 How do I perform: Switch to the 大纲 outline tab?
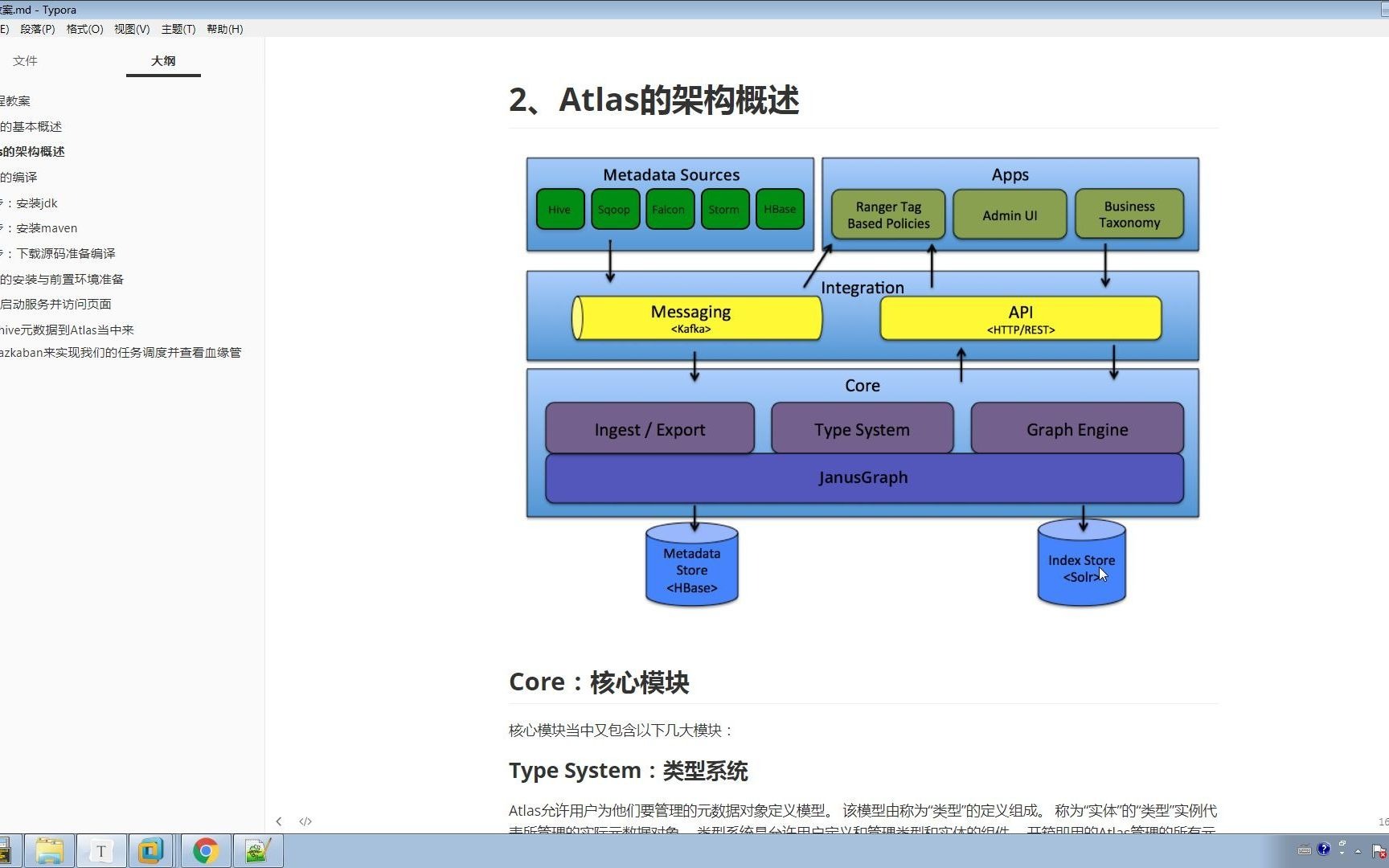(163, 61)
